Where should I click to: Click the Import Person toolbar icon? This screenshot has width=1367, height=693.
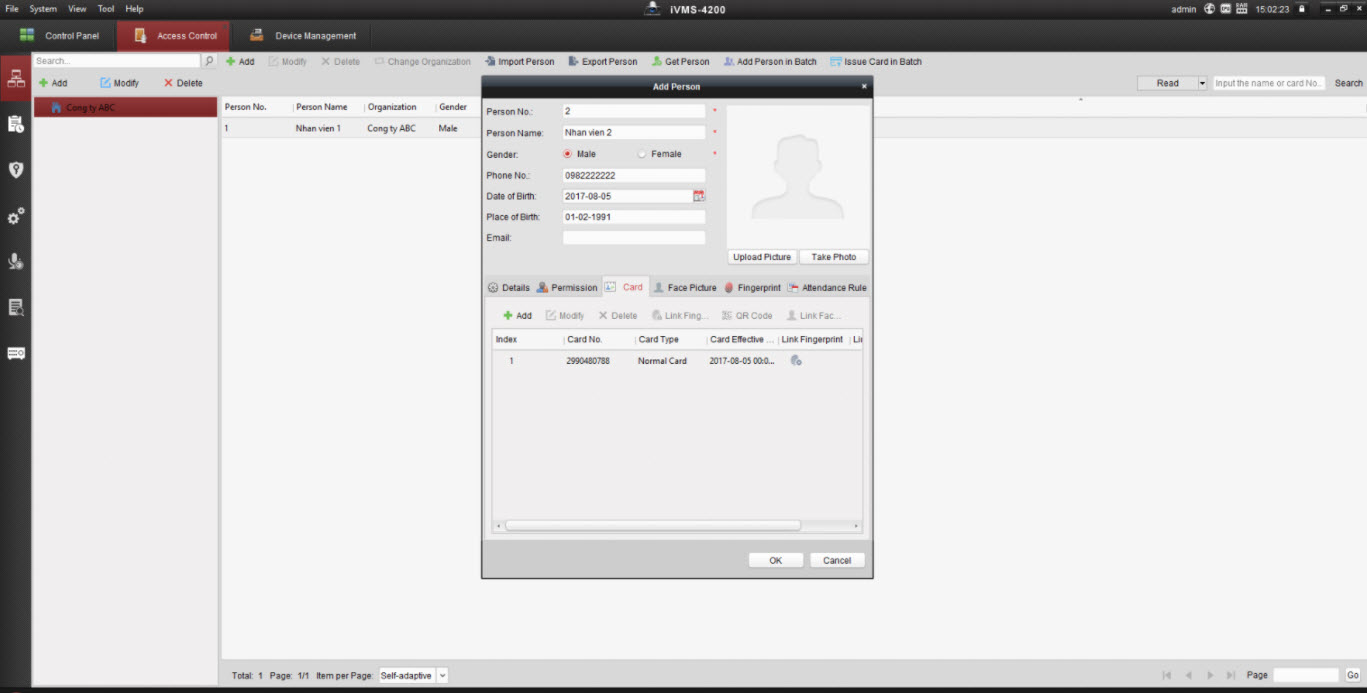click(491, 62)
